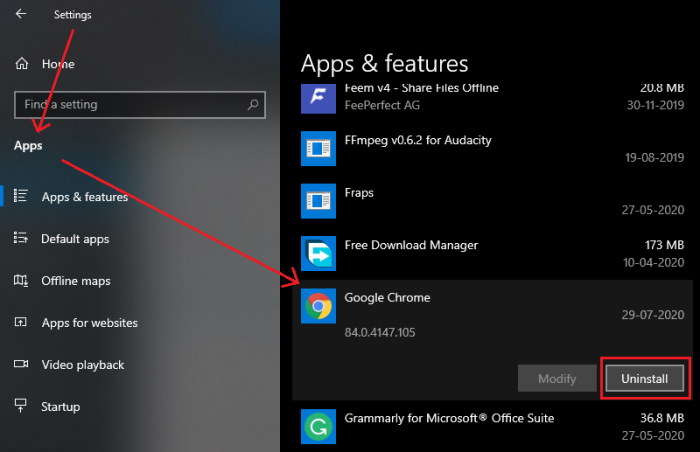Open Apps for websites settings page
This screenshot has height=452, width=700.
90,323
